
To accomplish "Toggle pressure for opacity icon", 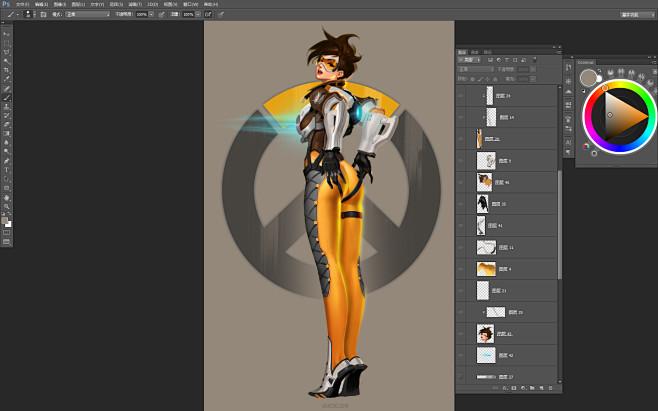I will 161,14.
